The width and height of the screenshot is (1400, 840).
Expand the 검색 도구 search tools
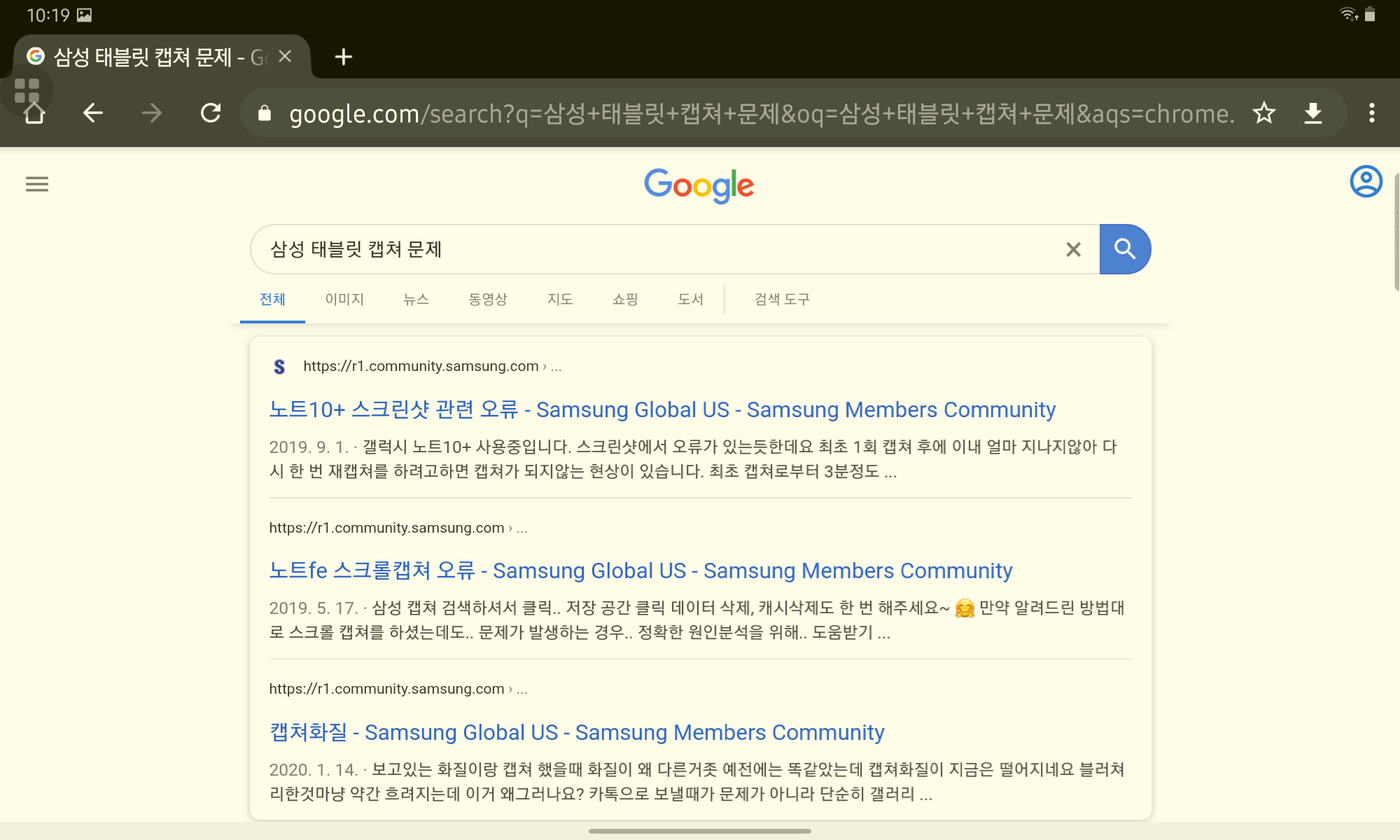[781, 300]
